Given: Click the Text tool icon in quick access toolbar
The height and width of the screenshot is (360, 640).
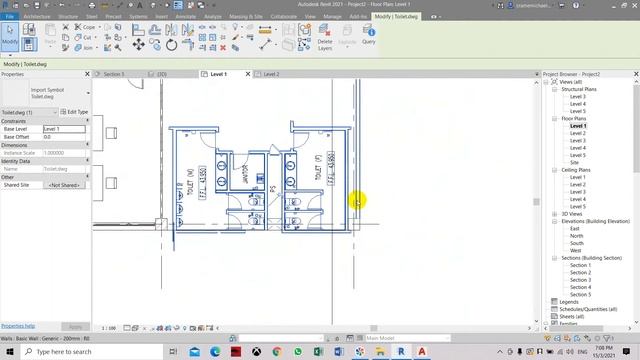Looking at the screenshot, I should coord(140,5).
